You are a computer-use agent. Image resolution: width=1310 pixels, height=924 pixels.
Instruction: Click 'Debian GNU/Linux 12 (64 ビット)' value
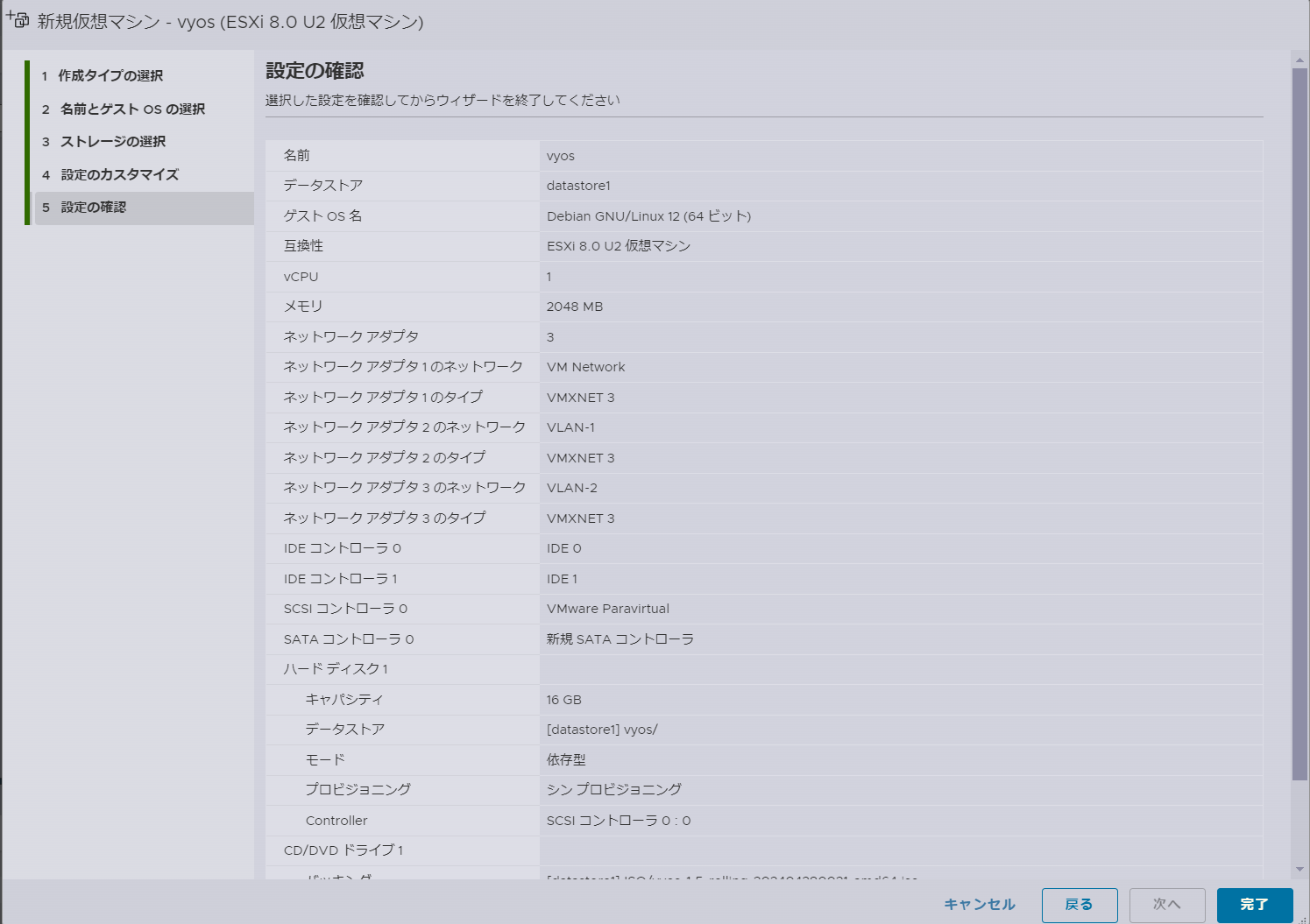coord(648,216)
